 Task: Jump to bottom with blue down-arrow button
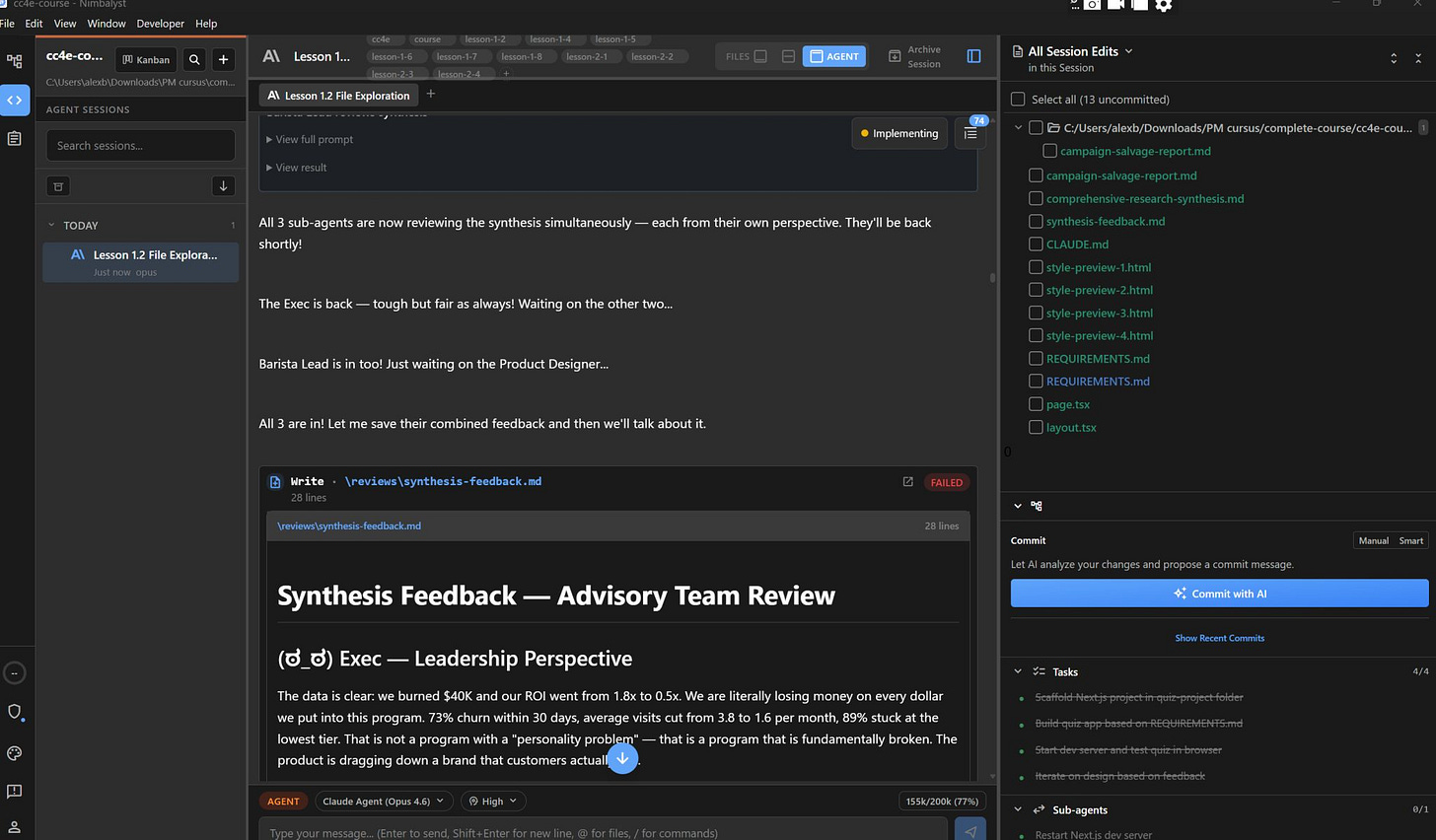point(622,758)
